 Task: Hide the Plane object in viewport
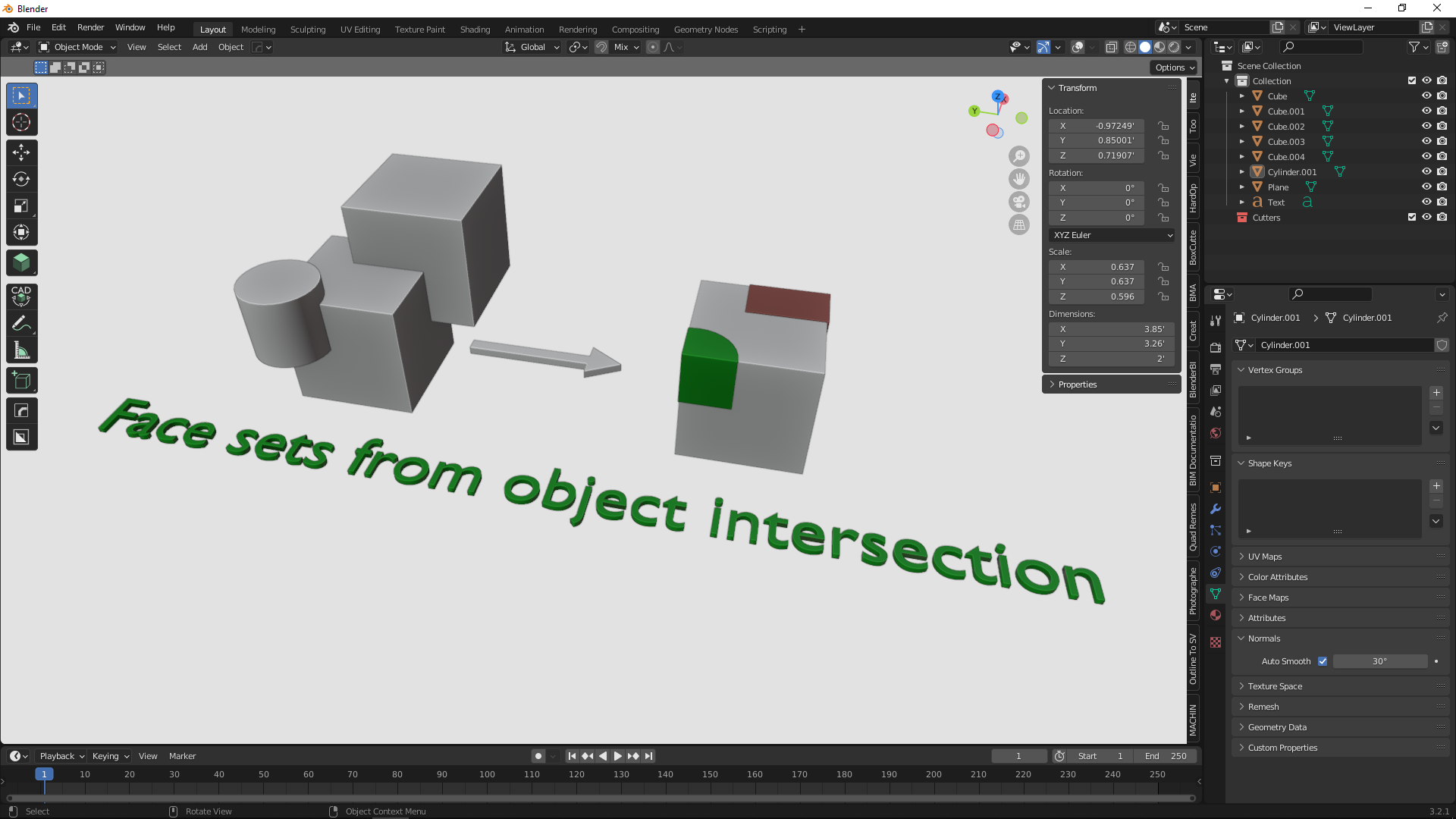click(1426, 187)
